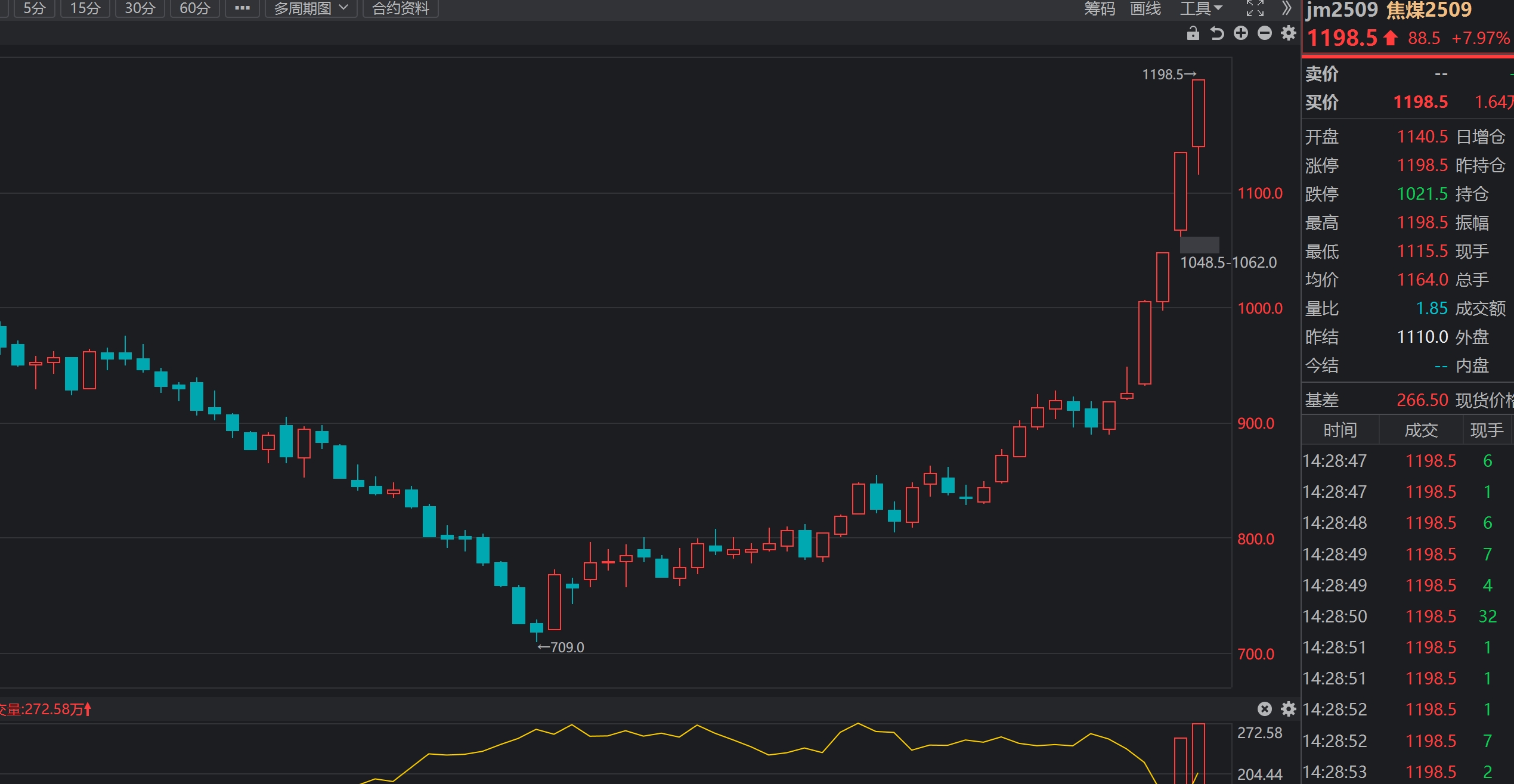Switch to 60分 period tab

click(194, 8)
